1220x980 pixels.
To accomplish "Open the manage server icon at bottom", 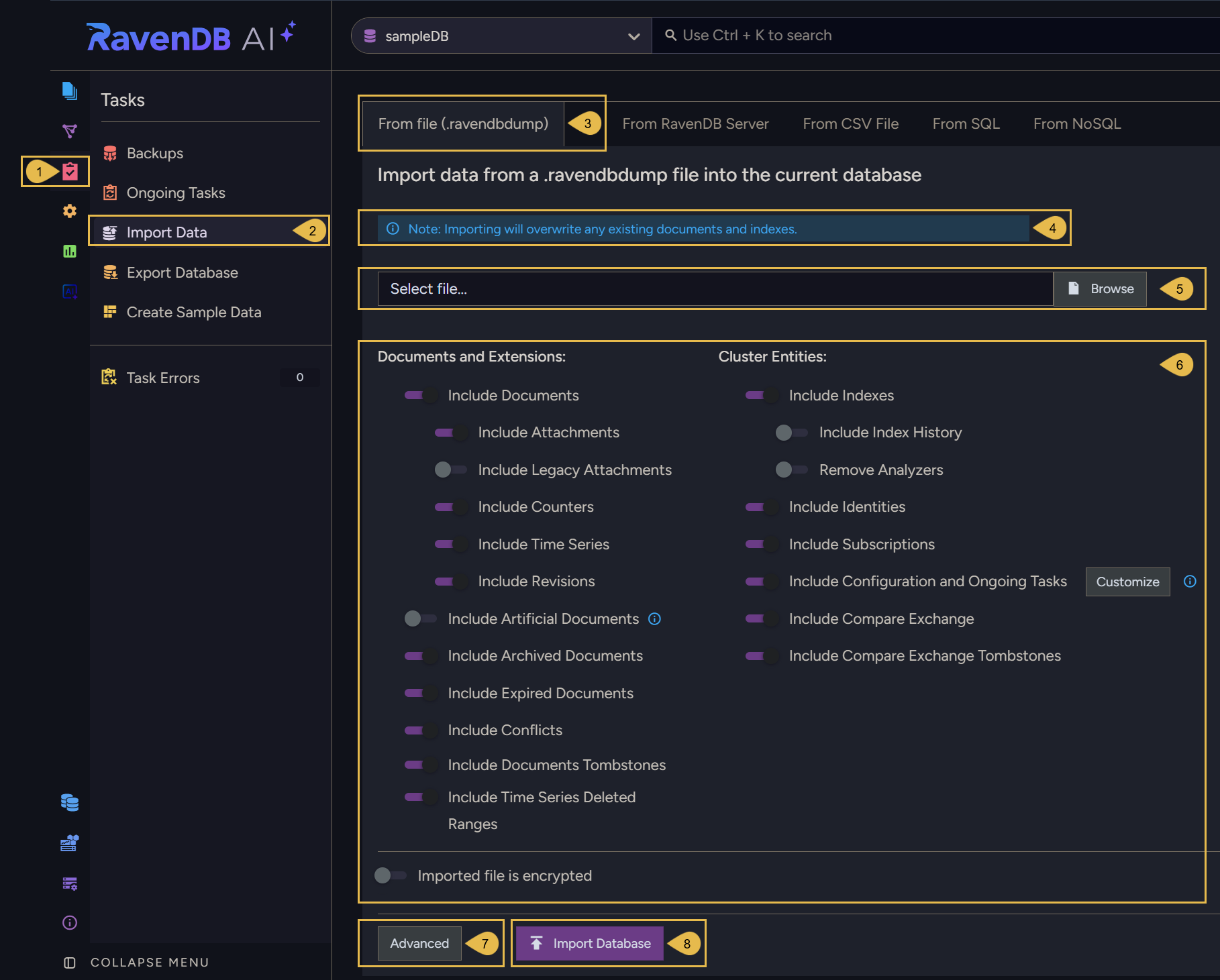I will pos(69,883).
